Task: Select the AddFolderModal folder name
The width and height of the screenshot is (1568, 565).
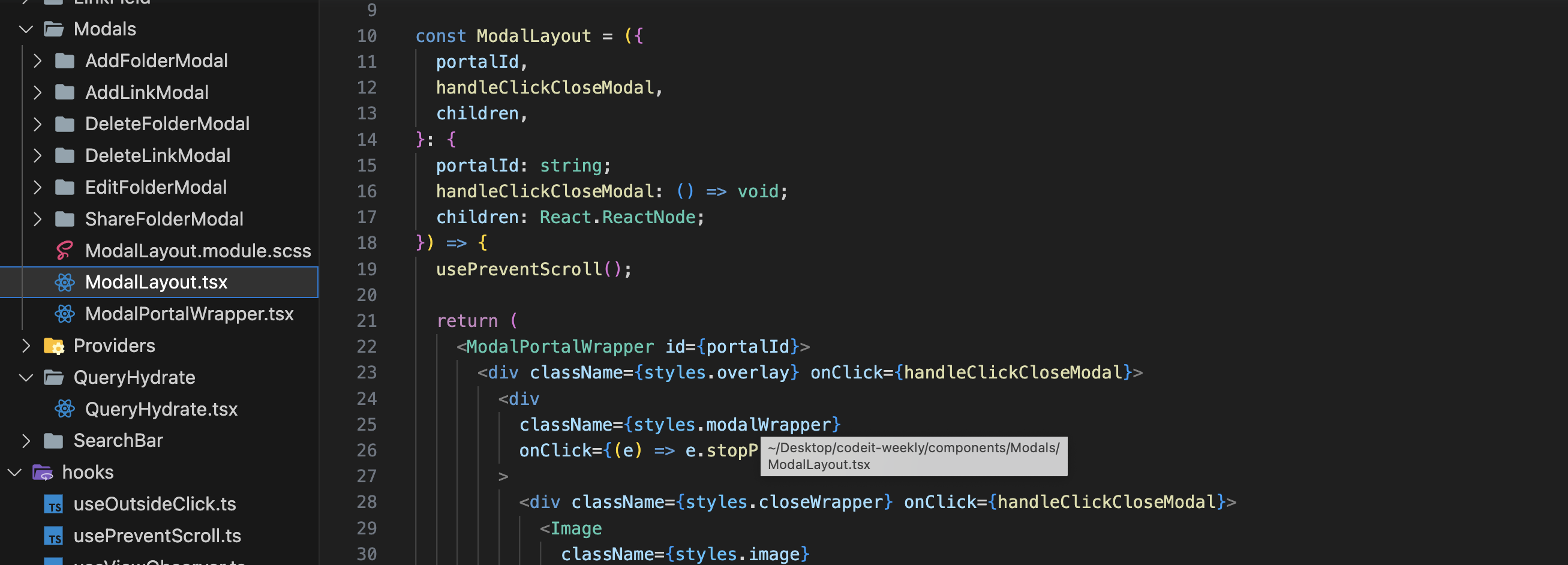Action: 157,61
